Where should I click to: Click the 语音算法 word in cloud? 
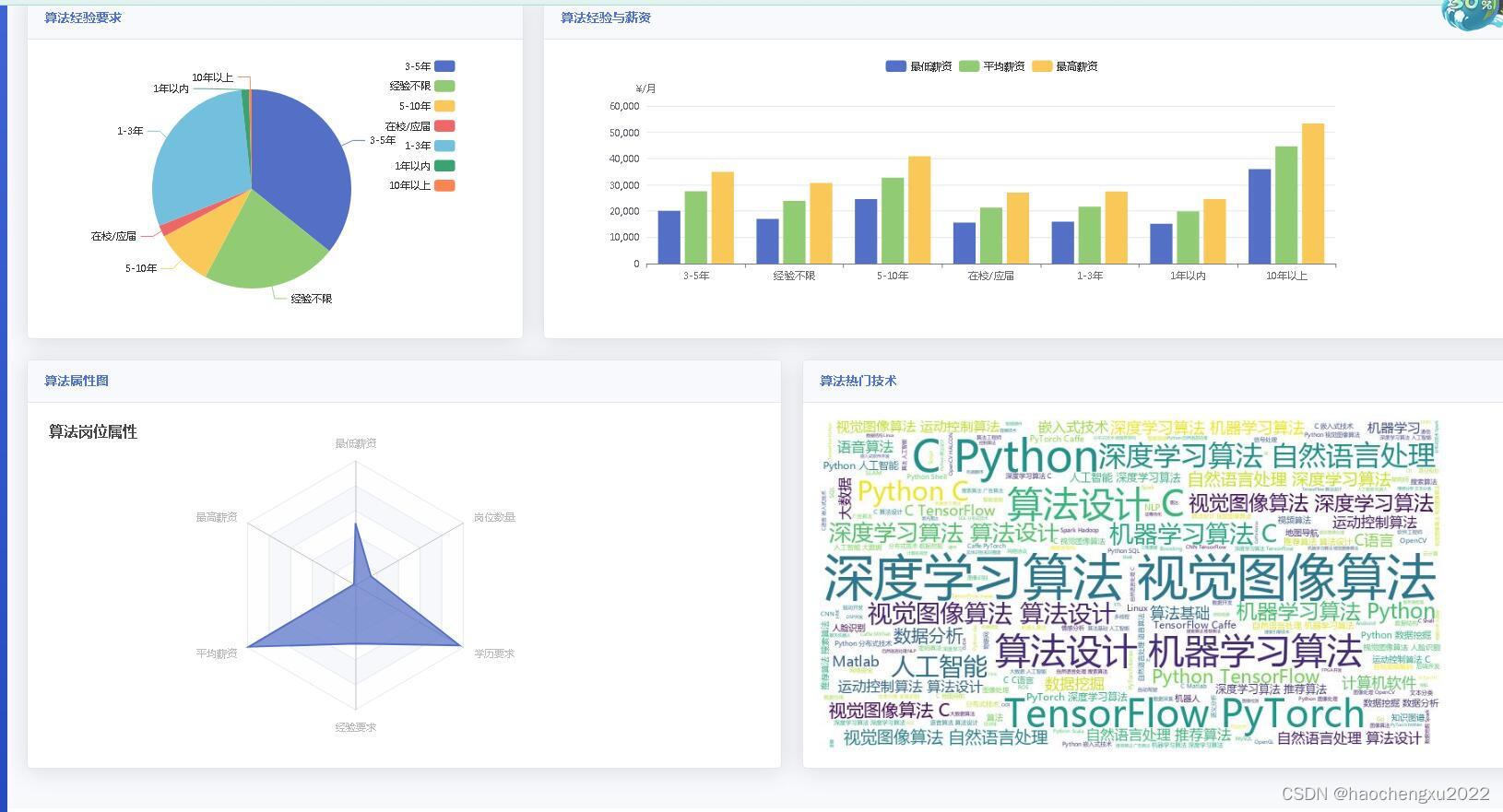[865, 447]
